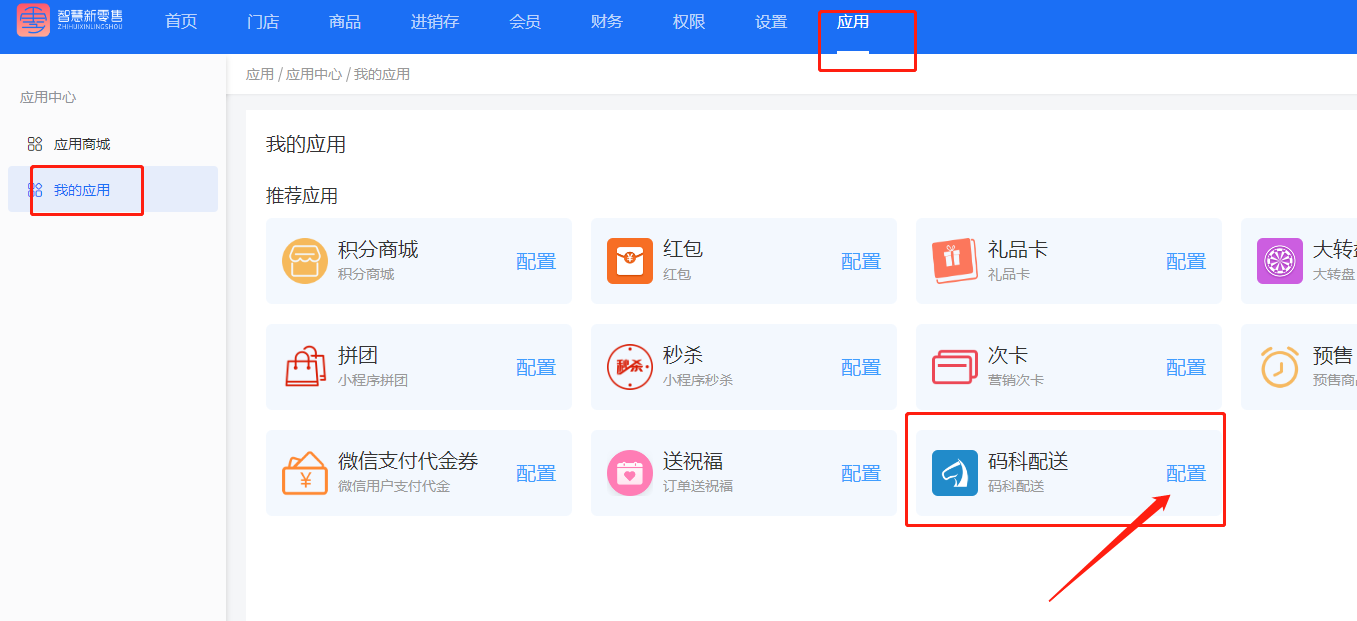Select the 礼品卡 gift card icon
Screen dimensions: 1357x621
coord(954,261)
